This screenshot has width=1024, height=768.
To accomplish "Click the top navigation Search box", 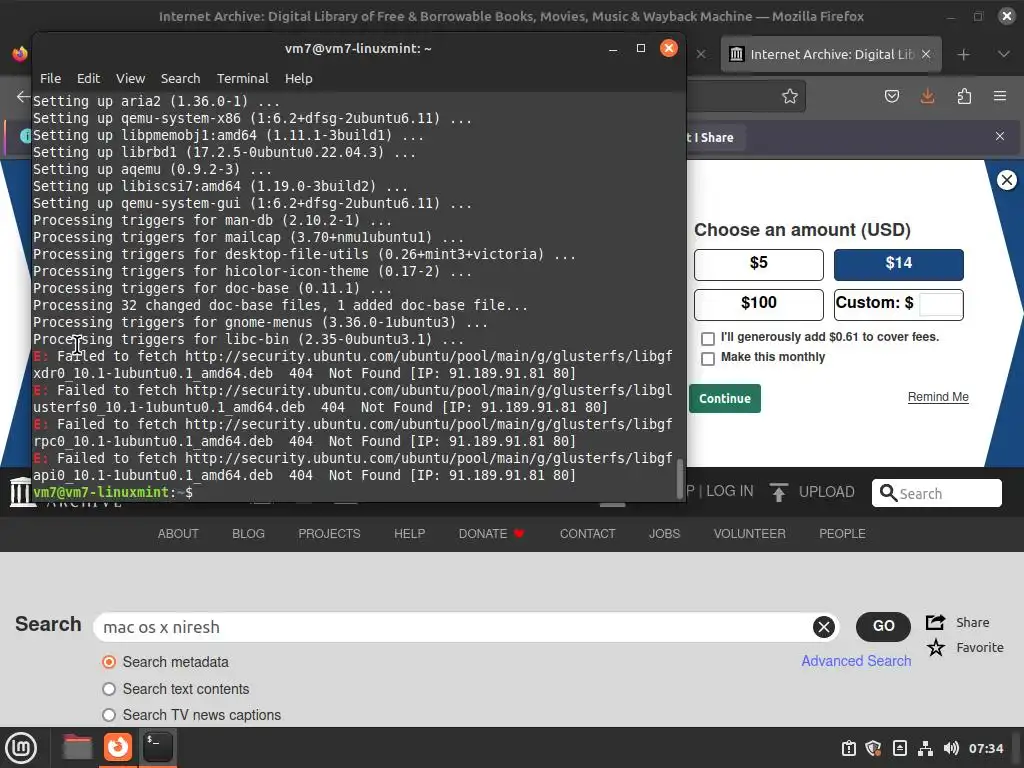I will [936, 493].
